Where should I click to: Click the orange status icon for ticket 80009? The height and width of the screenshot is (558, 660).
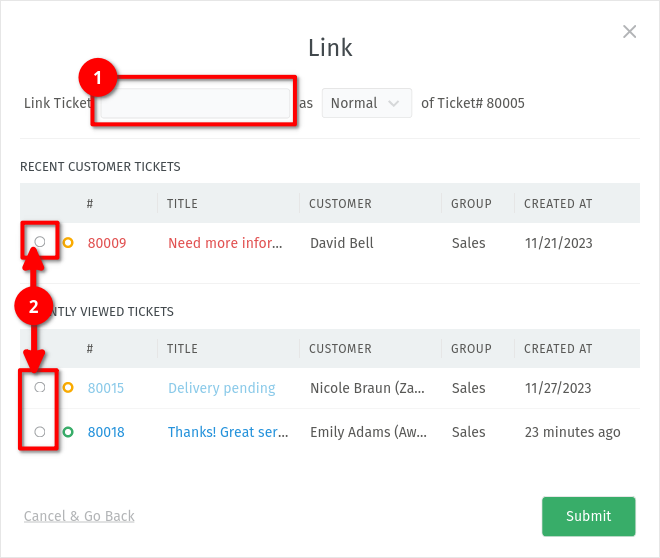click(x=68, y=243)
